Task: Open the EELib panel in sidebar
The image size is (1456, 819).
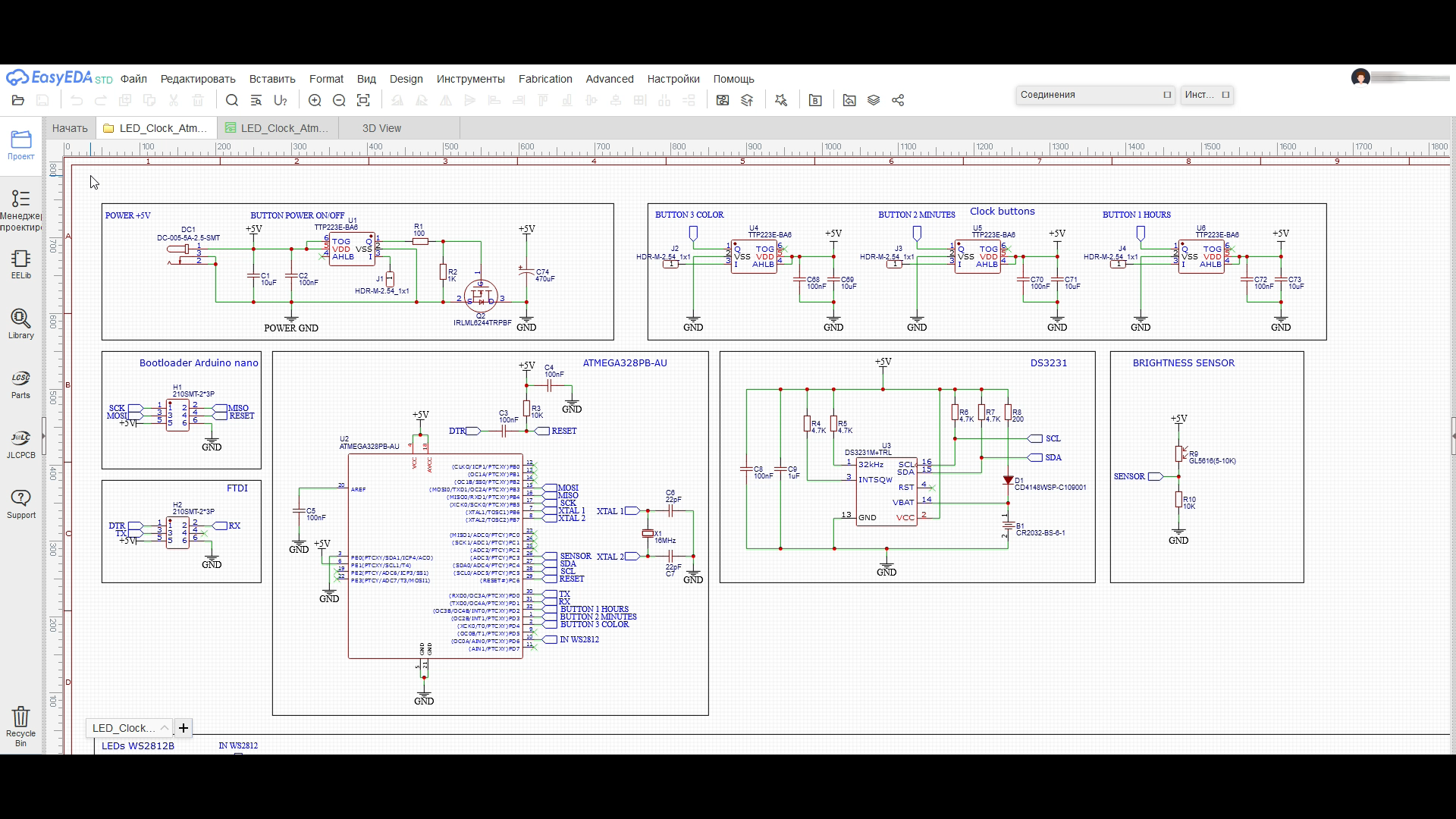Action: (x=21, y=264)
